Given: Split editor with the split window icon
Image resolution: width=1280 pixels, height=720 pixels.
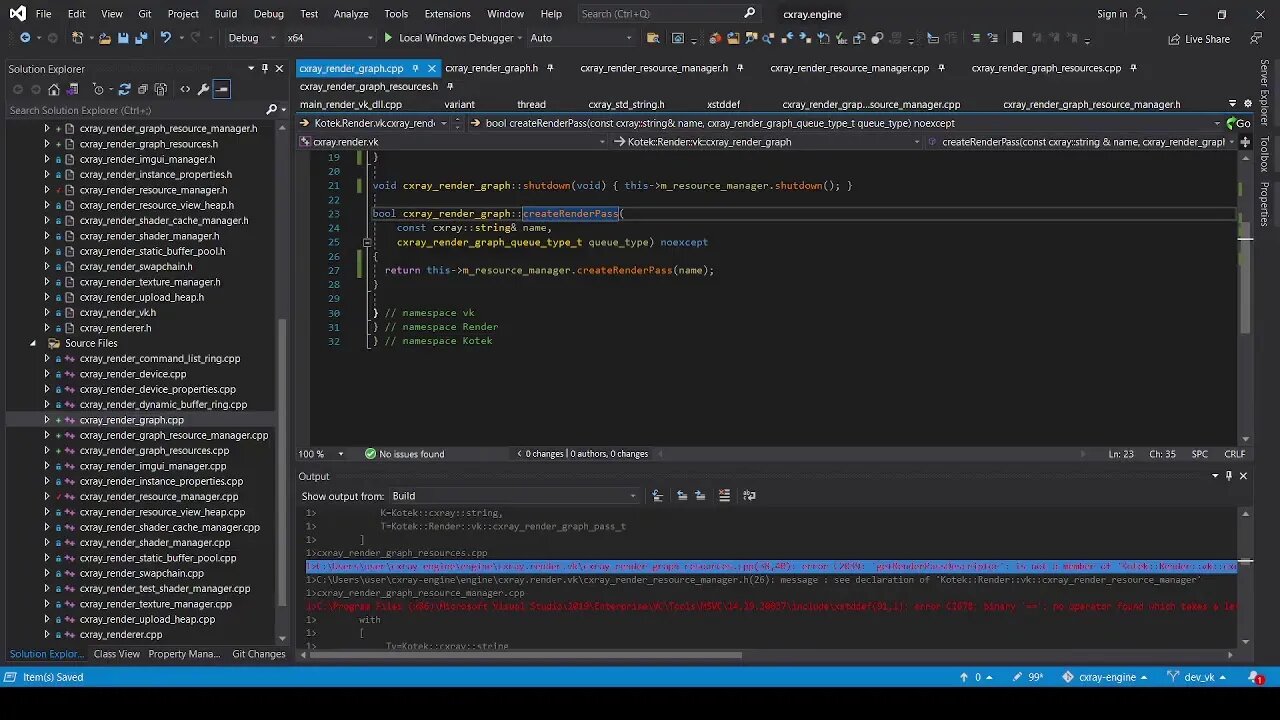Looking at the screenshot, I should click(x=1246, y=142).
